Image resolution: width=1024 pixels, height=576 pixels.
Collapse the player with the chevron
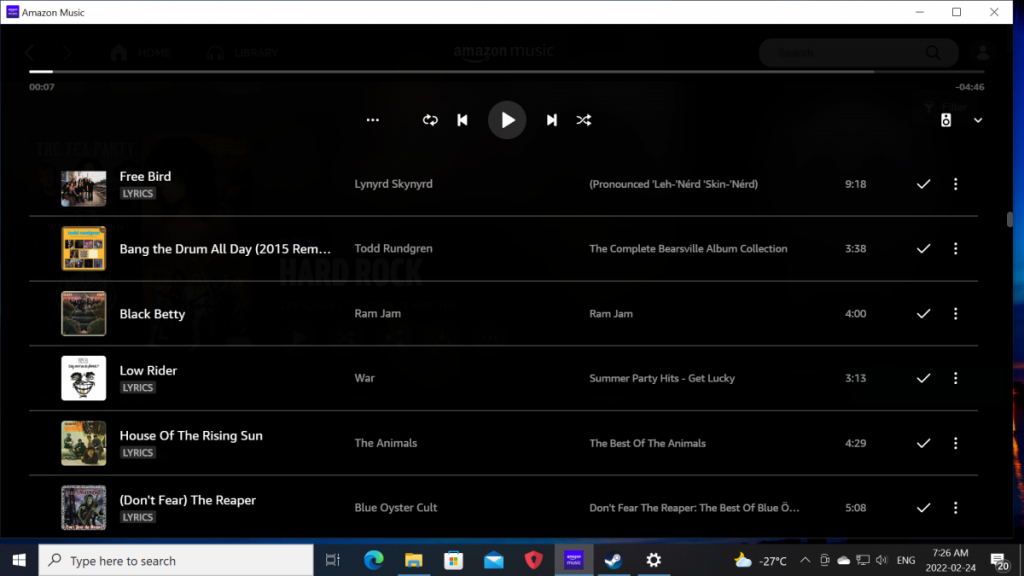click(978, 120)
